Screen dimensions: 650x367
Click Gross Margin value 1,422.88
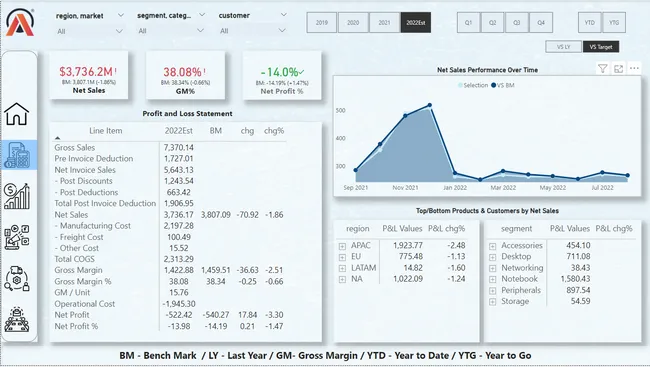coord(179,270)
